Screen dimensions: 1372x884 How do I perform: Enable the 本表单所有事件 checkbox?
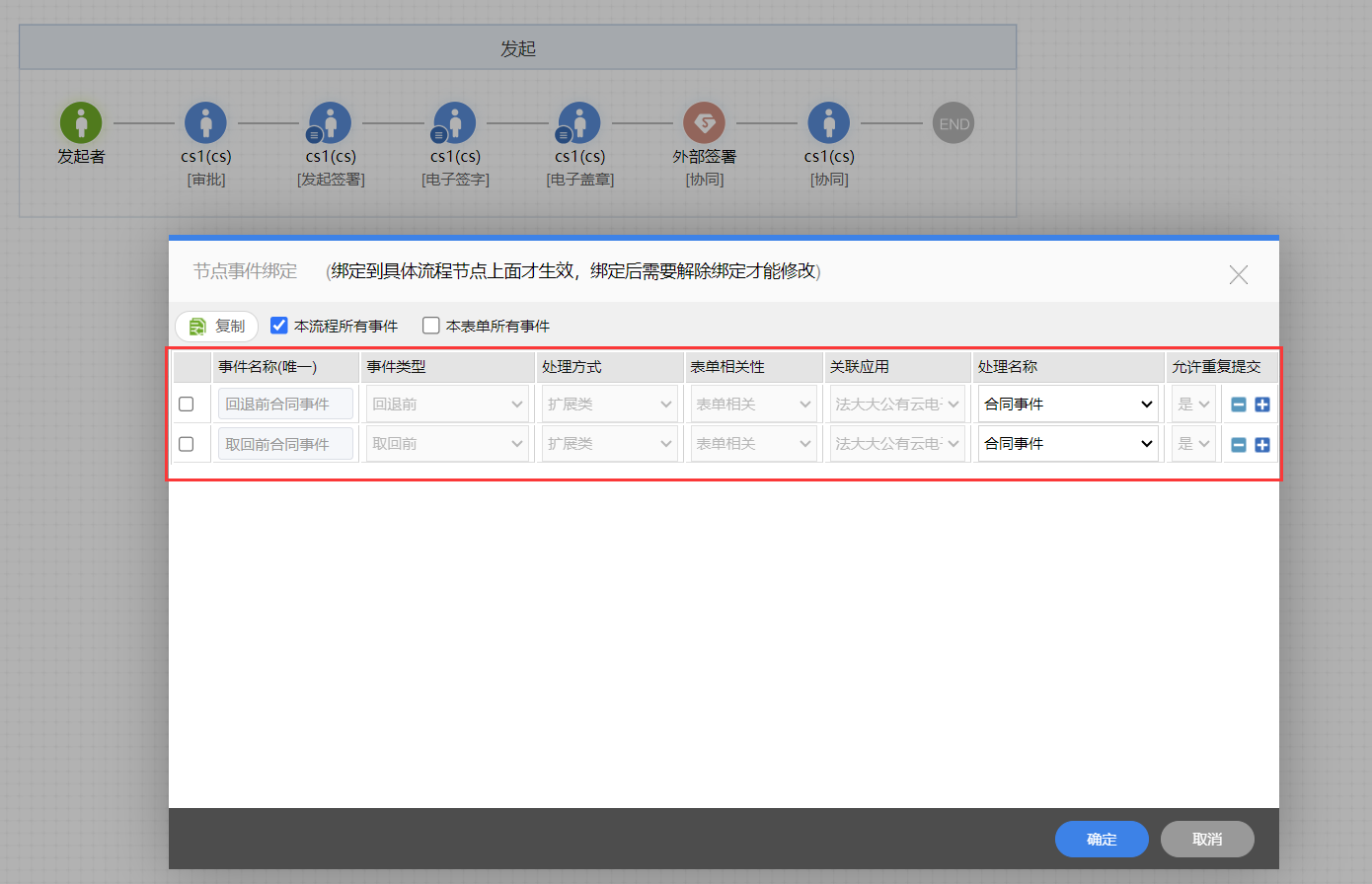point(431,326)
